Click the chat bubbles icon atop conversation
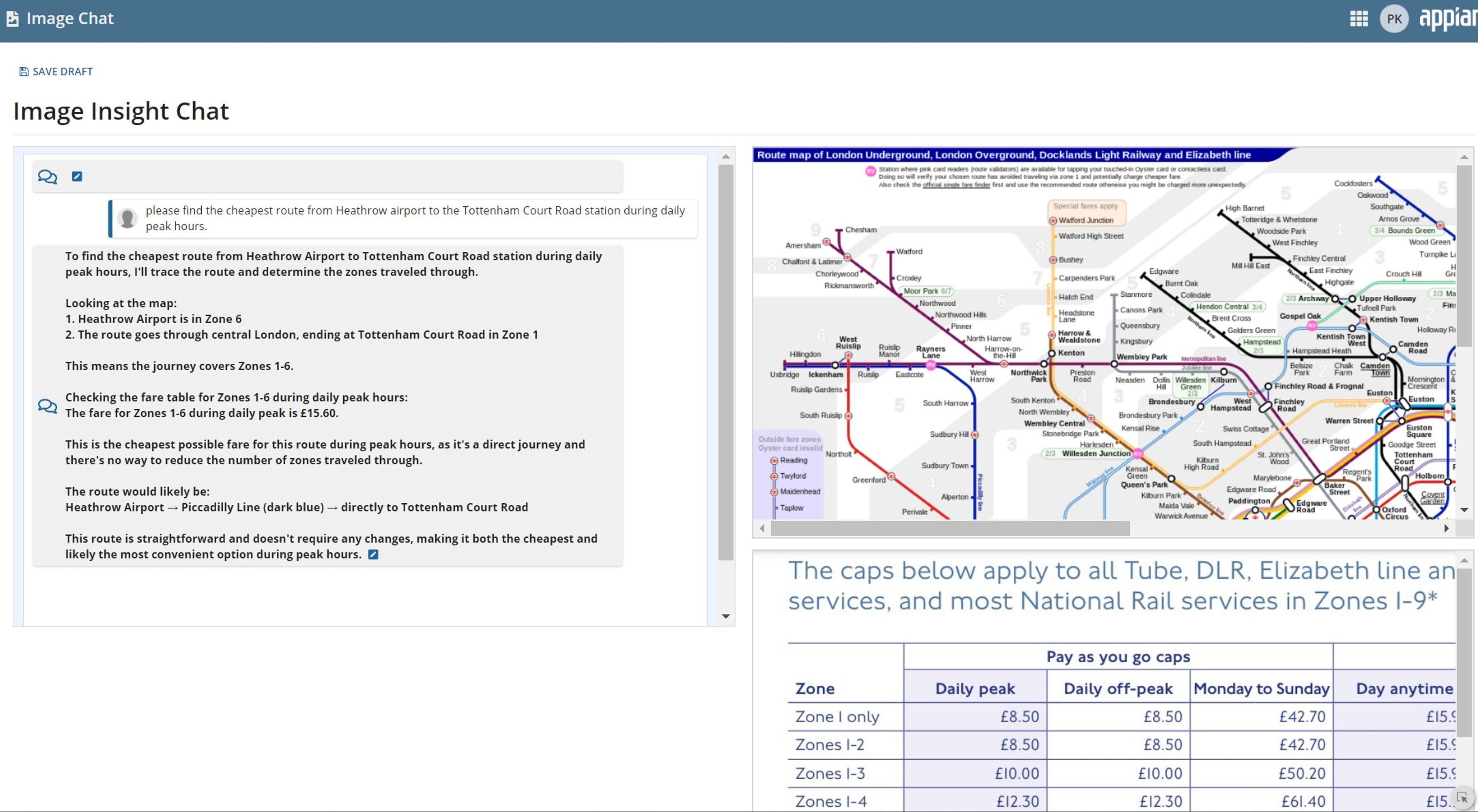This screenshot has height=812, width=1478. click(48, 177)
